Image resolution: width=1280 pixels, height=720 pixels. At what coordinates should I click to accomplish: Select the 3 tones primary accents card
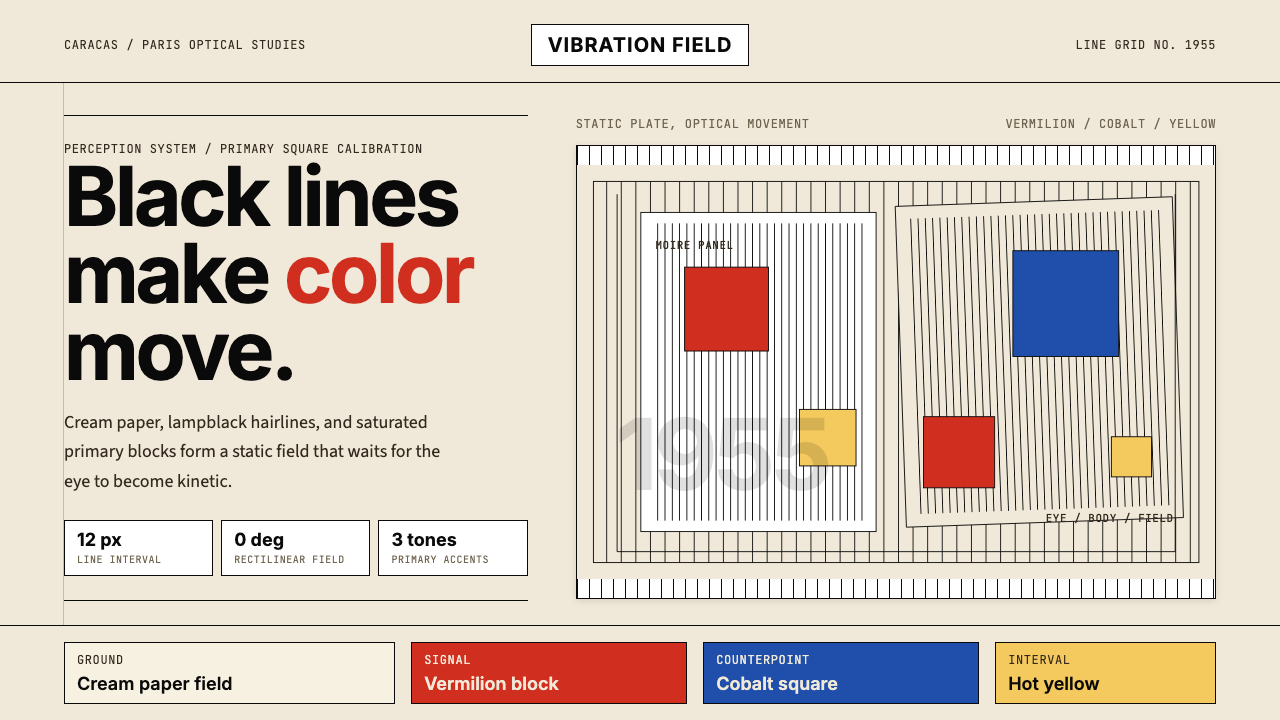[453, 548]
